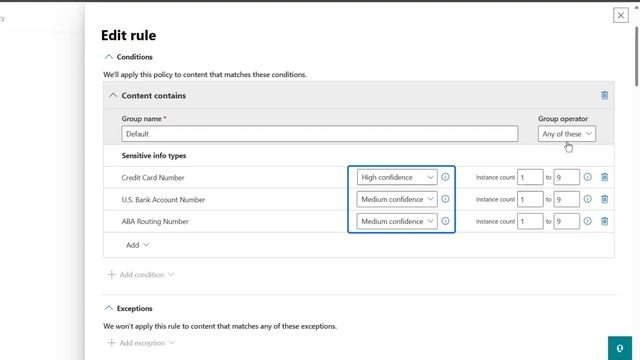
Task: Show confidence info for ABA Routing Number
Action: point(445,221)
